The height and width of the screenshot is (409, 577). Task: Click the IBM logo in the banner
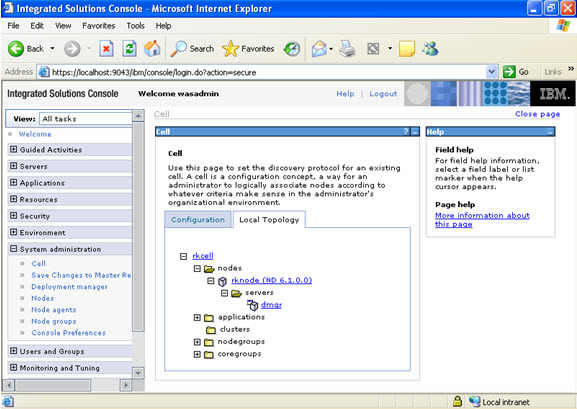[554, 94]
